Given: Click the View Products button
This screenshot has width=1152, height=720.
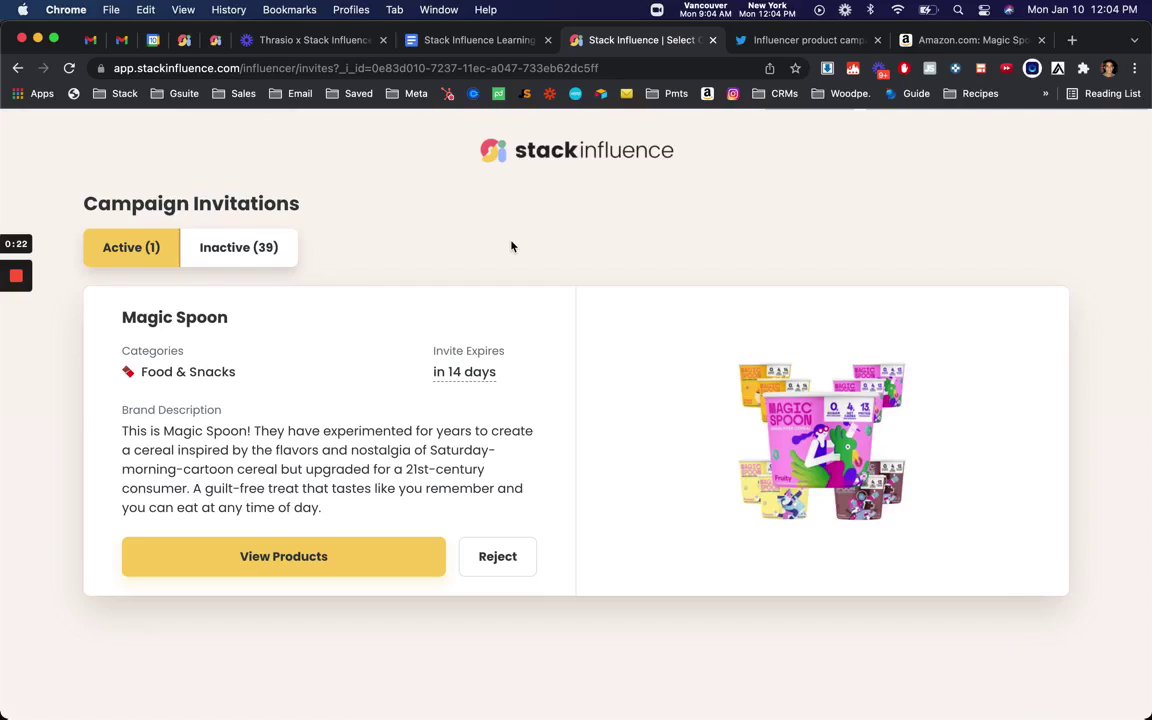Looking at the screenshot, I should 283,557.
